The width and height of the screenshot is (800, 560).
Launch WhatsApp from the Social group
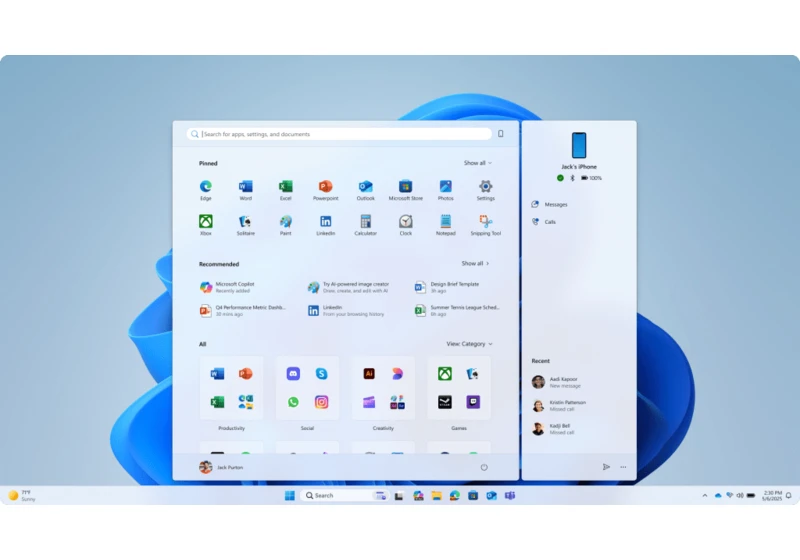293,402
